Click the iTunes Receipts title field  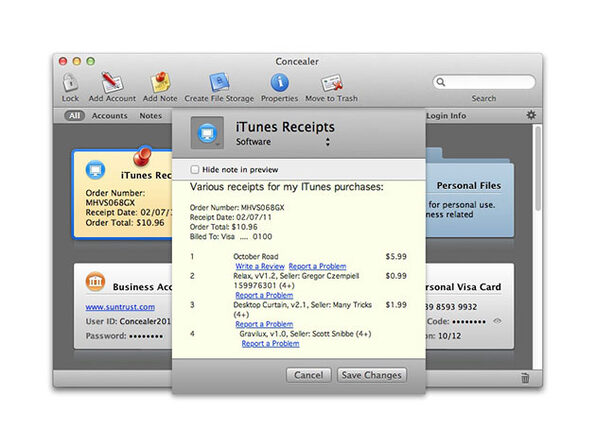[285, 127]
